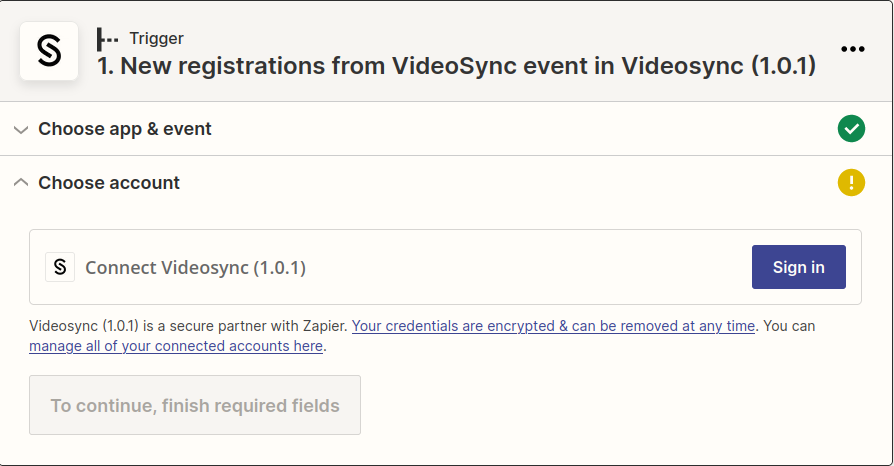Click the small Videosync icon in connect box
Screen dimensions: 894x466
[60, 267]
